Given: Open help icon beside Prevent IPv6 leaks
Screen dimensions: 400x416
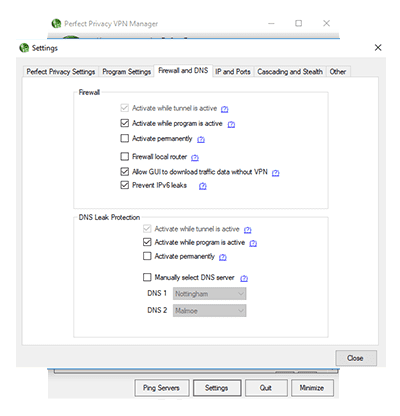Looking at the screenshot, I should [203, 186].
